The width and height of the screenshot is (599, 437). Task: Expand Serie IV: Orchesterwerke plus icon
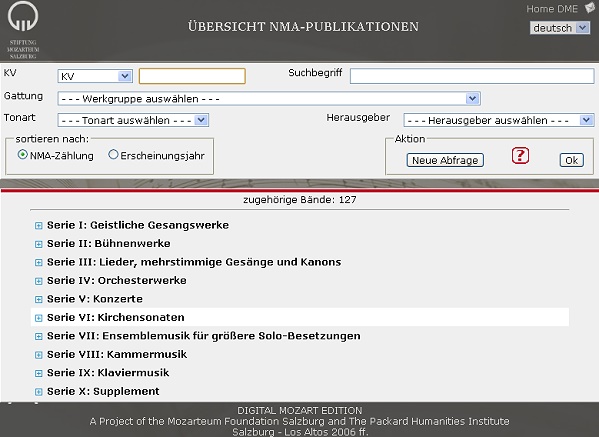click(x=39, y=281)
